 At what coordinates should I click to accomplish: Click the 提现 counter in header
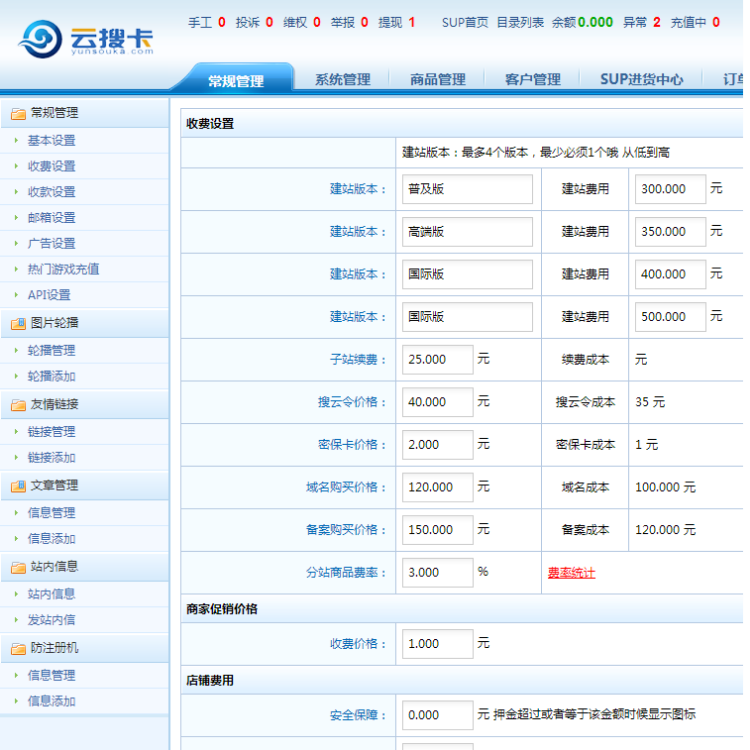397,22
